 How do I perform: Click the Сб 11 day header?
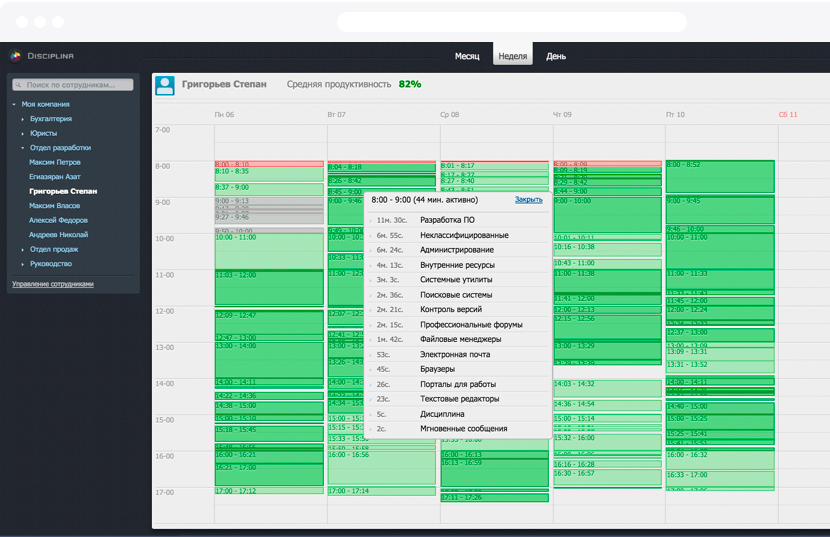[788, 114]
